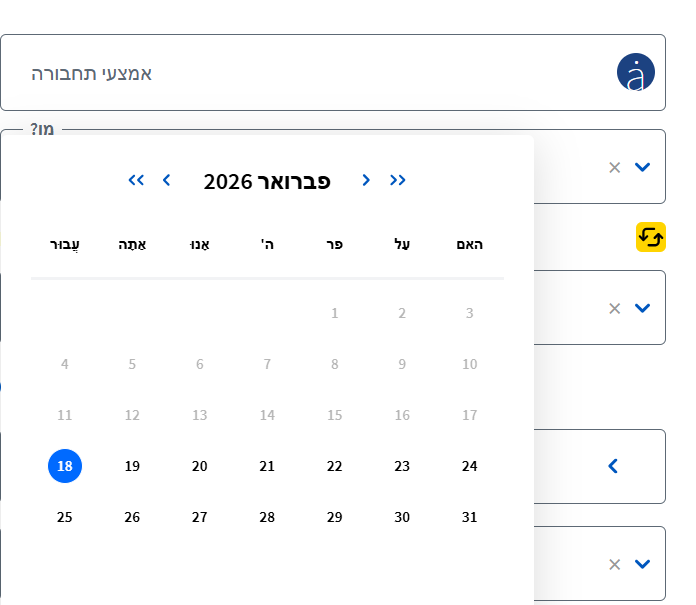Click disabled date 17
The image size is (696, 605).
tap(470, 415)
